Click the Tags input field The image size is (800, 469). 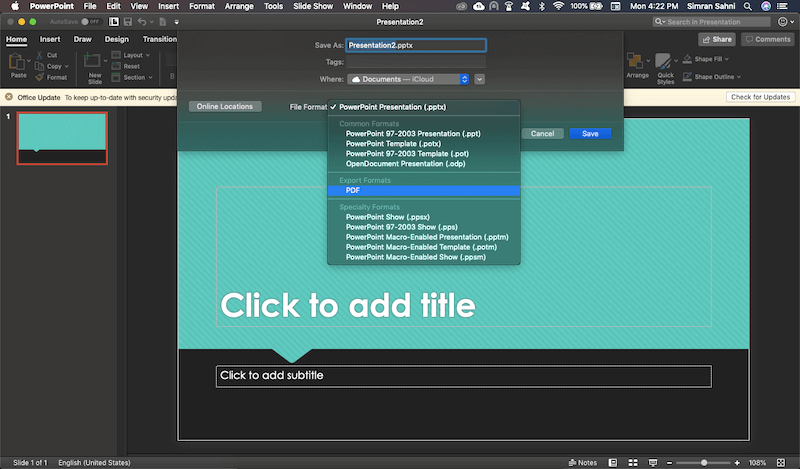416,62
